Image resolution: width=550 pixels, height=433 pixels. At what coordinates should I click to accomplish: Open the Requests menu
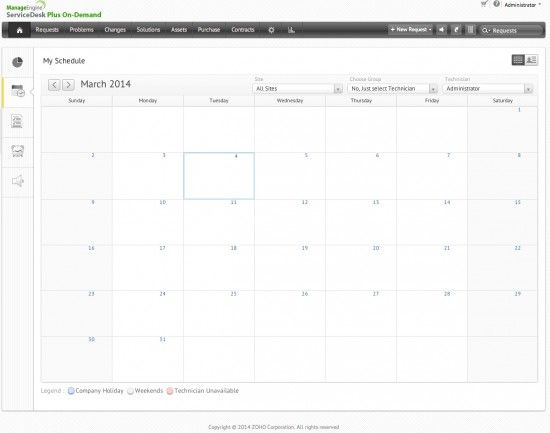click(47, 30)
